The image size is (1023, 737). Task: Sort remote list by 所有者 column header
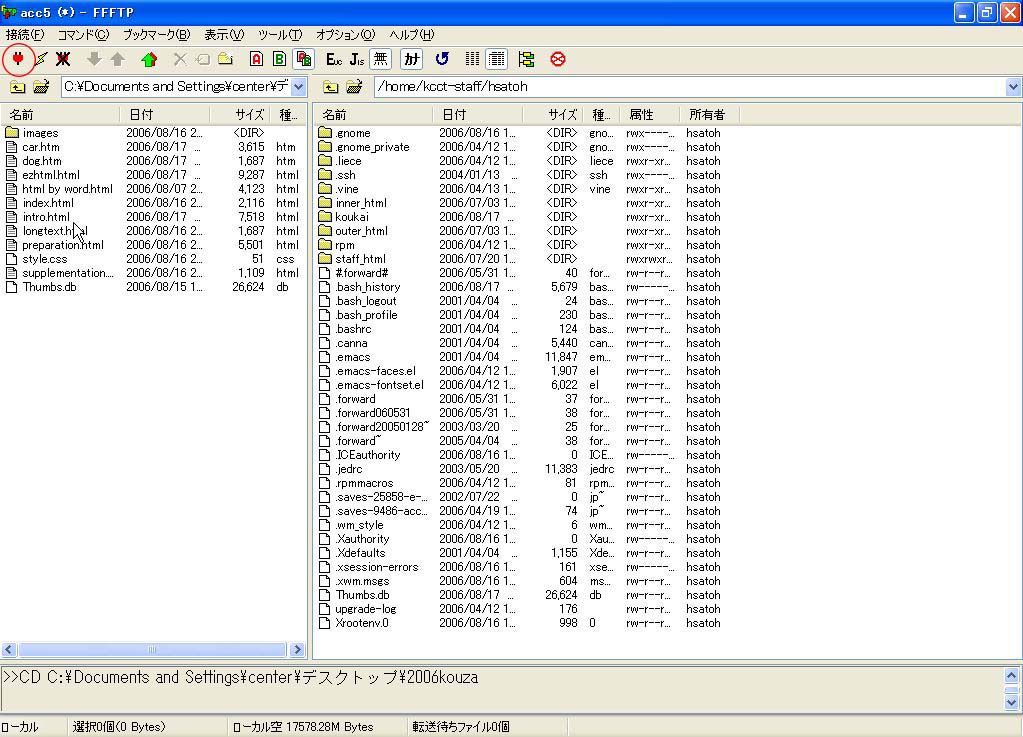click(x=709, y=115)
